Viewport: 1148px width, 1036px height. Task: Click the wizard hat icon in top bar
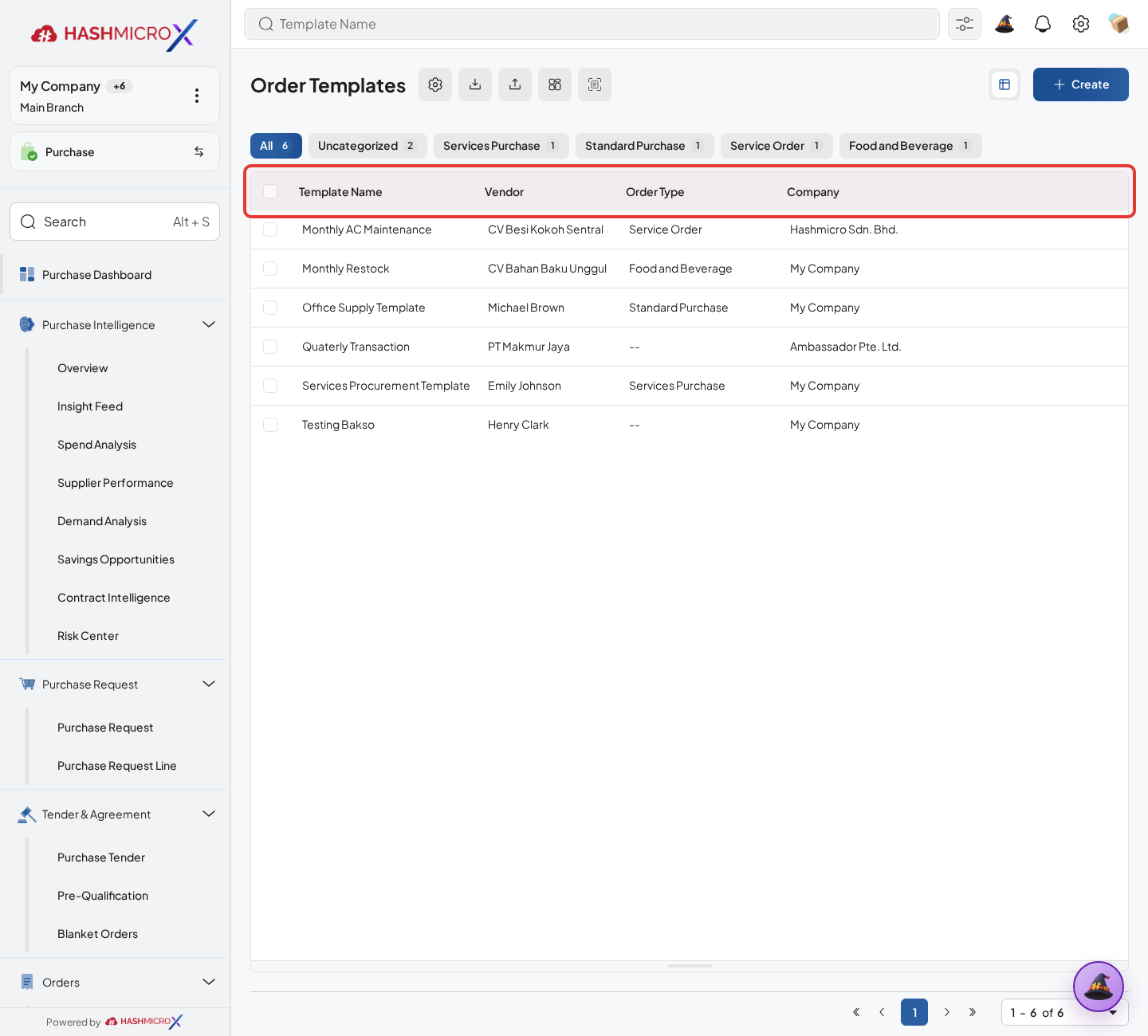[1005, 24]
